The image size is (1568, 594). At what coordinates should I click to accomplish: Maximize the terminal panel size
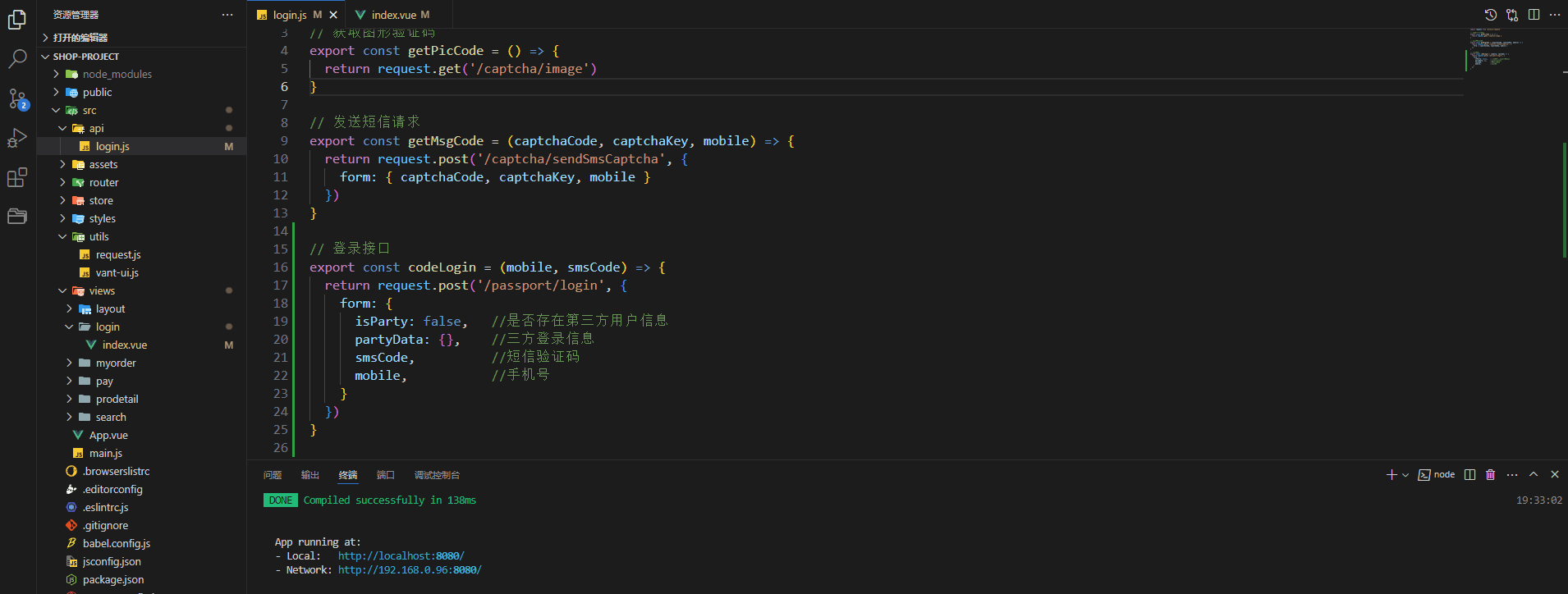pyautogui.click(x=1534, y=474)
